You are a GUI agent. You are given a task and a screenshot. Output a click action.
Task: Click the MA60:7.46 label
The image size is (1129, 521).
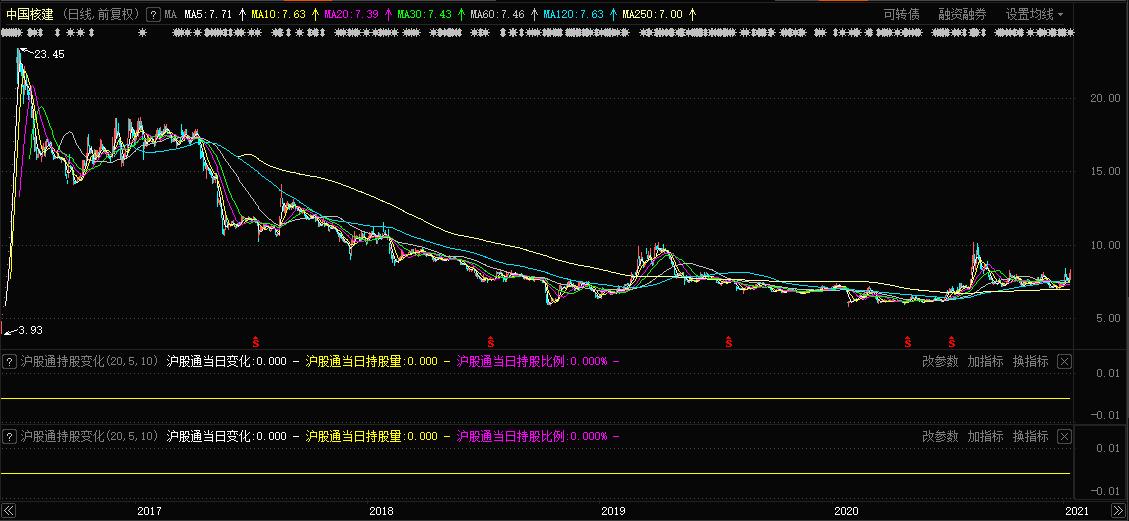[498, 14]
